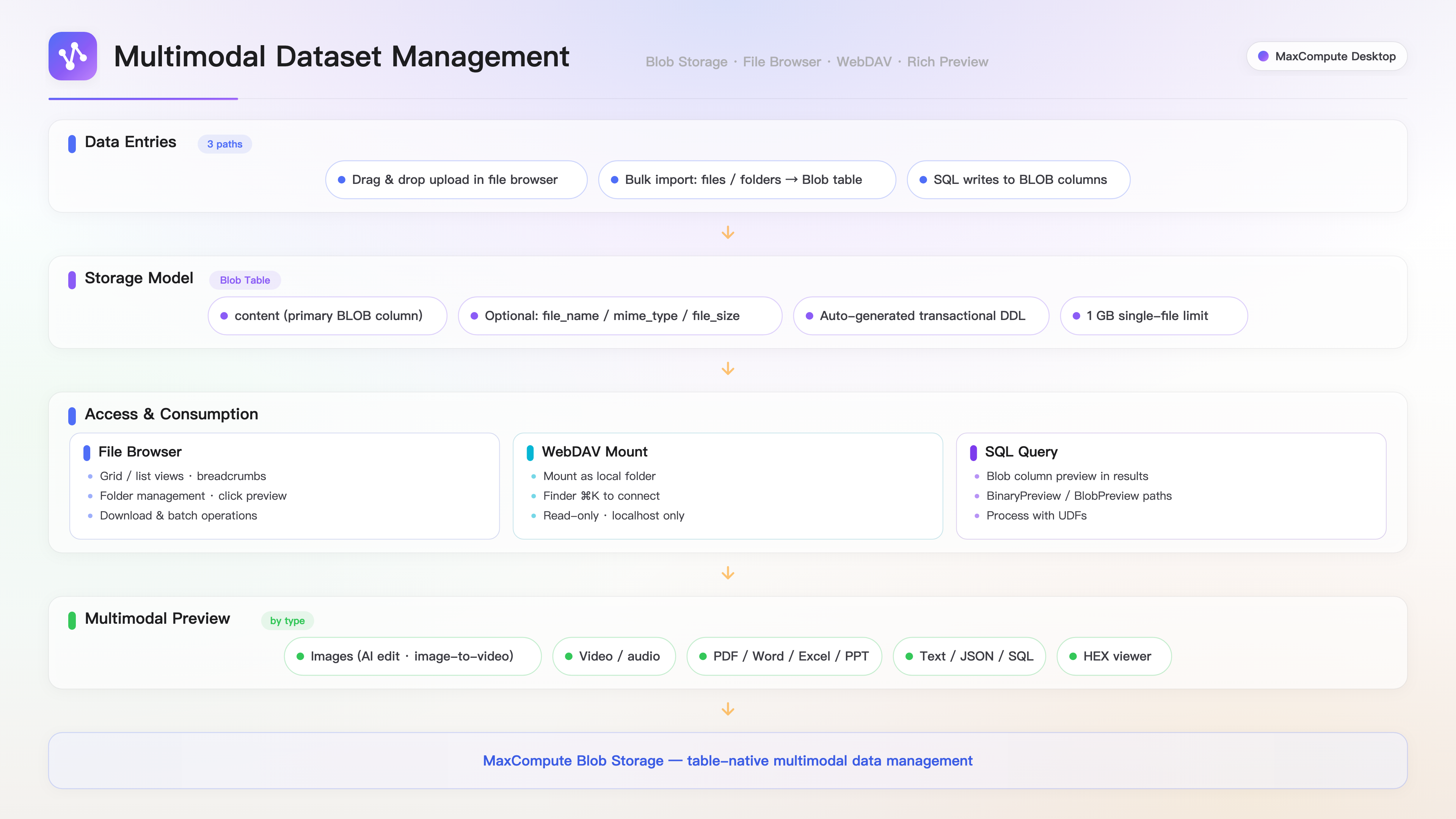Click 'Mount as local folder'
The width and height of the screenshot is (1456, 819).
[x=599, y=476]
